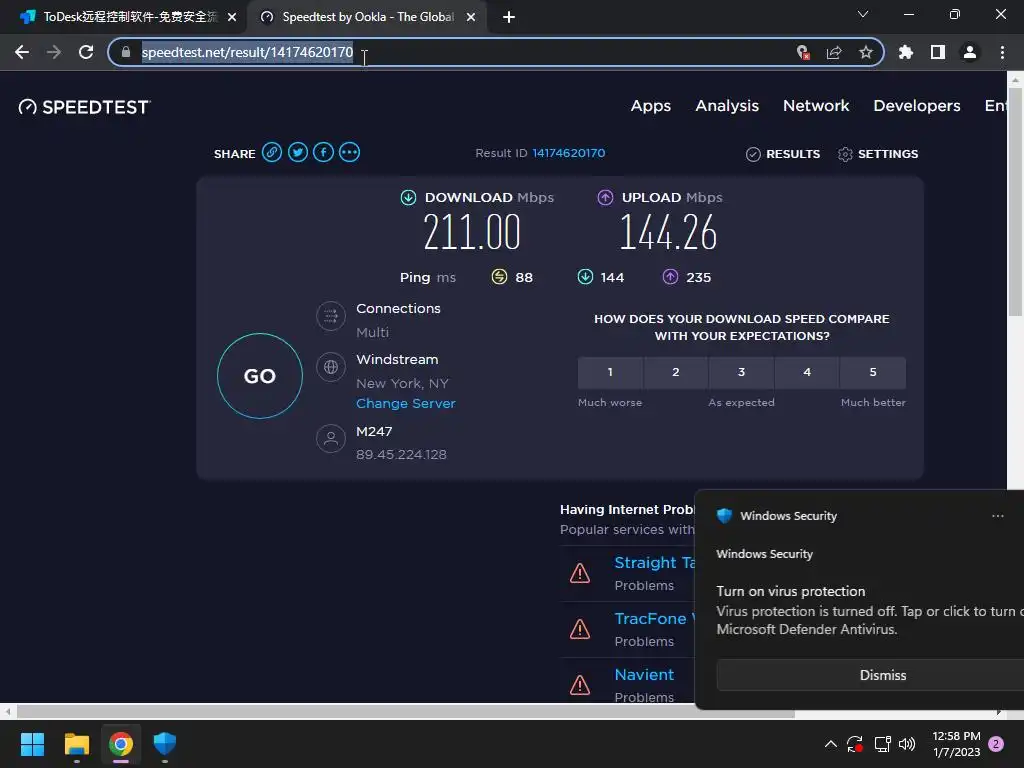Viewport: 1024px width, 768px height.
Task: Click RESULTS button
Action: click(x=783, y=154)
